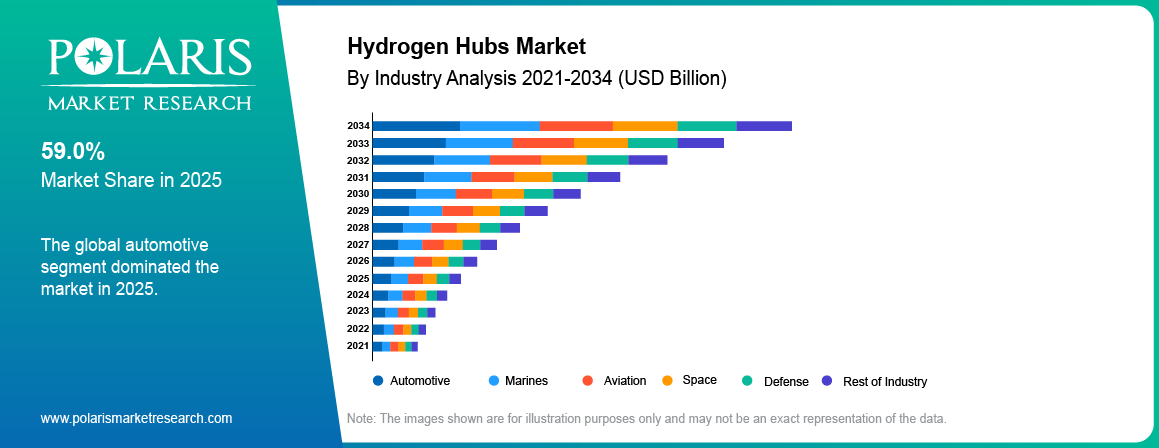Select the Aviation legend dot

(x=588, y=381)
